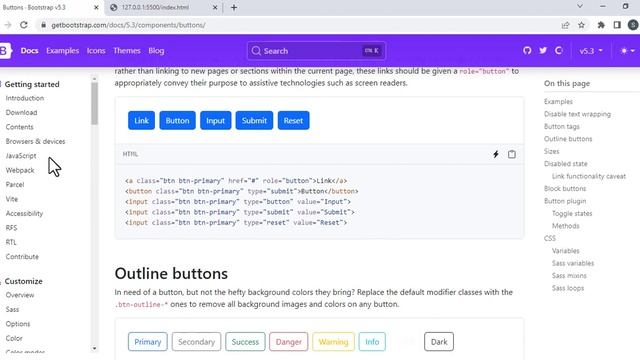Close the Buttons Bootstrap tab
Viewport: 640px width, 360px height.
[96, 7]
